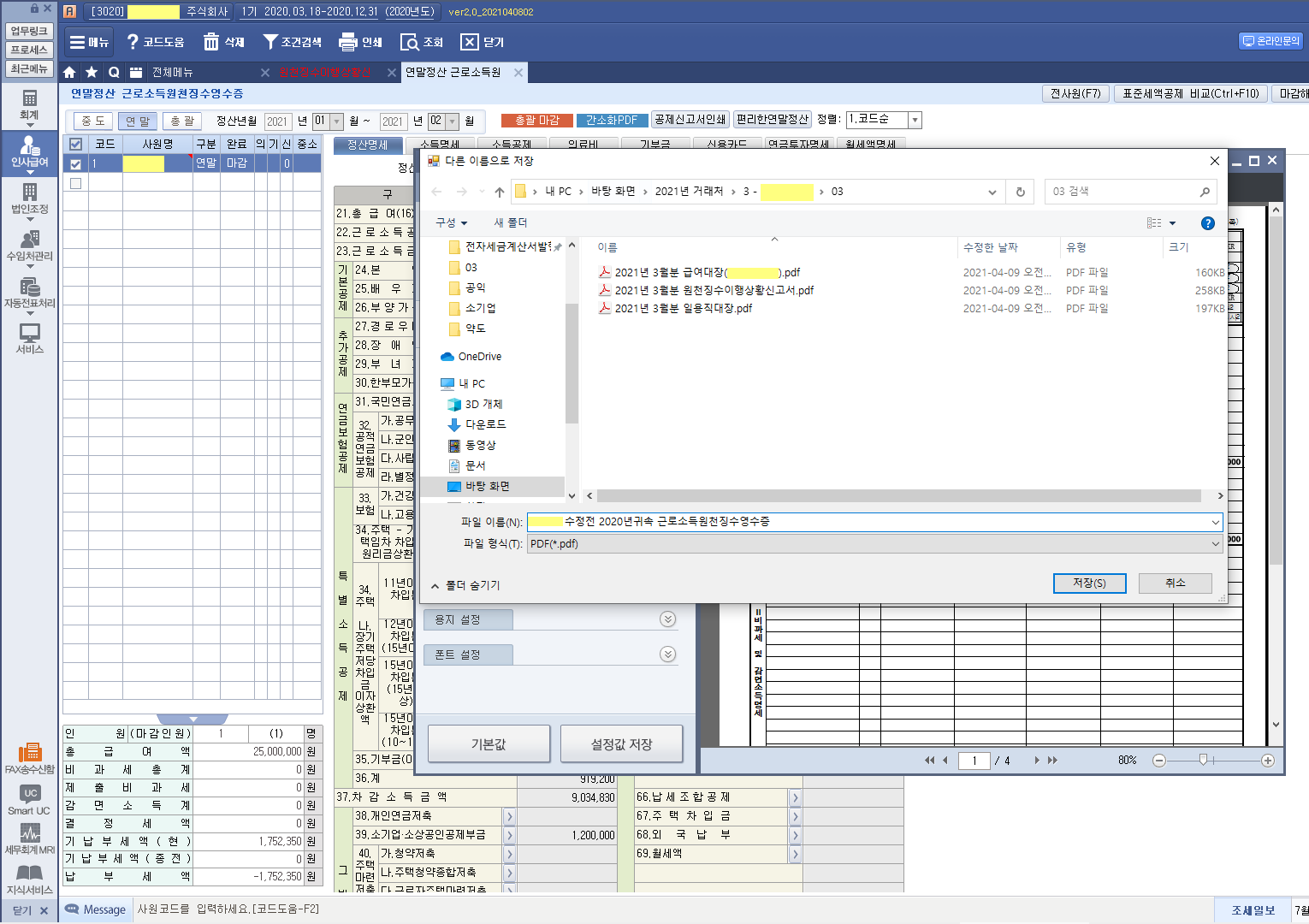Viewport: 1309px width, 924px height.
Task: Select the 중도 settlement type option
Action: coord(93,121)
